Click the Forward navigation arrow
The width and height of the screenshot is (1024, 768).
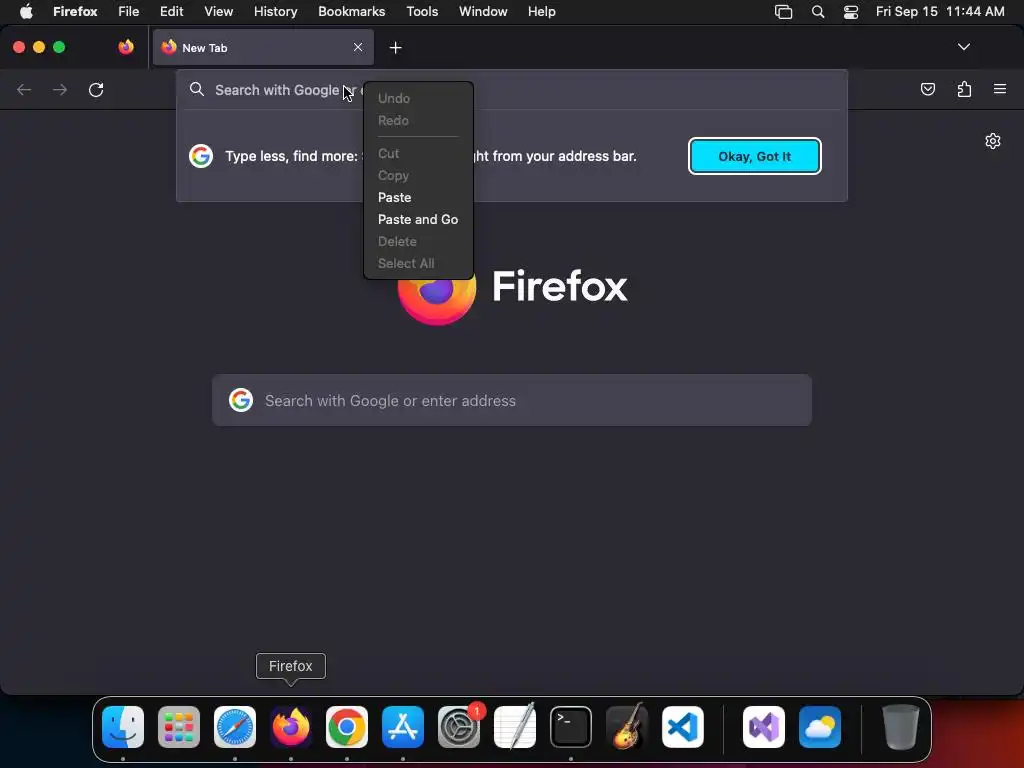[x=60, y=89]
